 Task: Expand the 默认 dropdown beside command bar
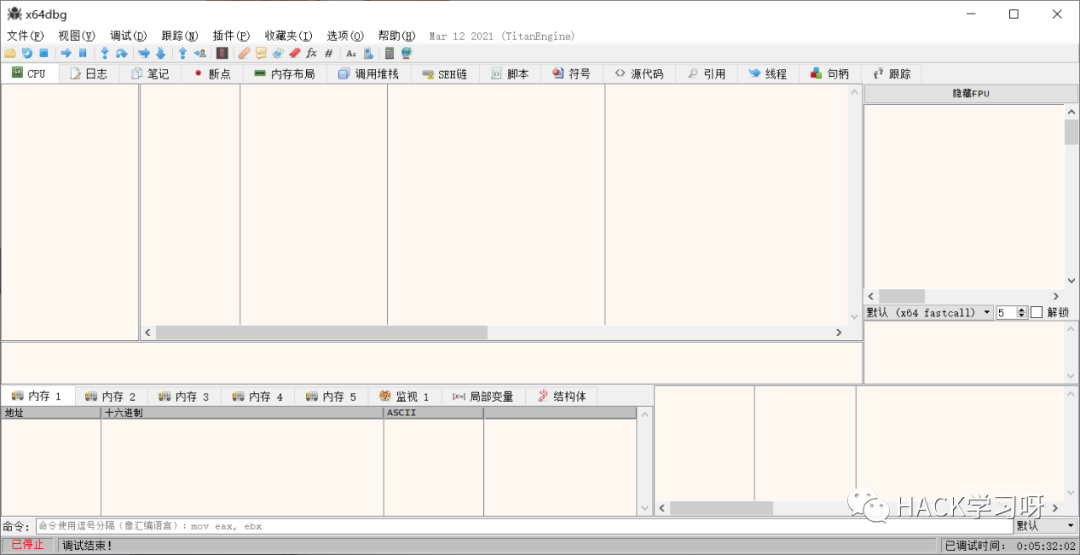point(1045,526)
